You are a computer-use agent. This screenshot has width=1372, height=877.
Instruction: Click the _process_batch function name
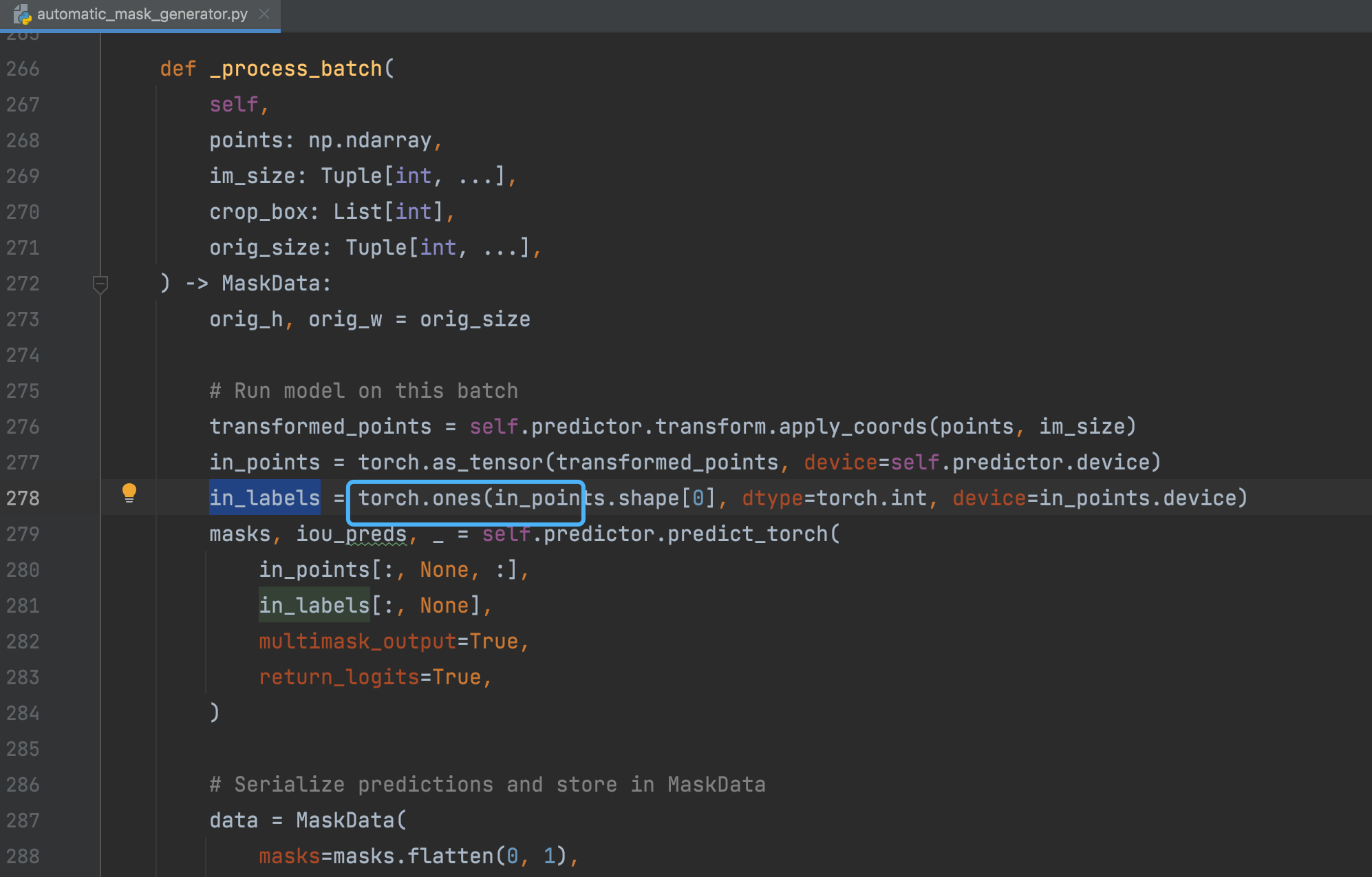[296, 69]
